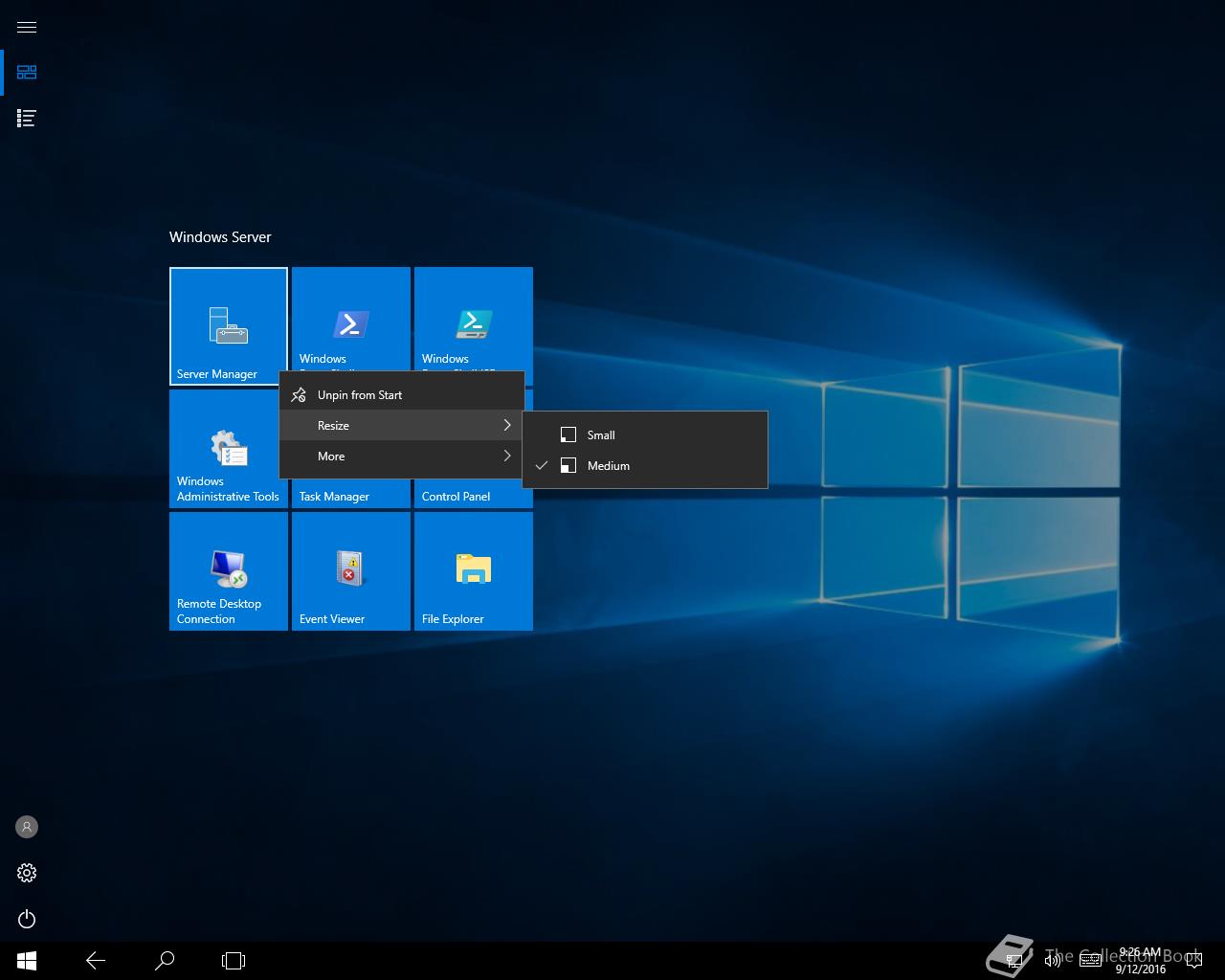The image size is (1225, 980).
Task: Launch Windows PowerShell tile
Action: [x=351, y=319]
